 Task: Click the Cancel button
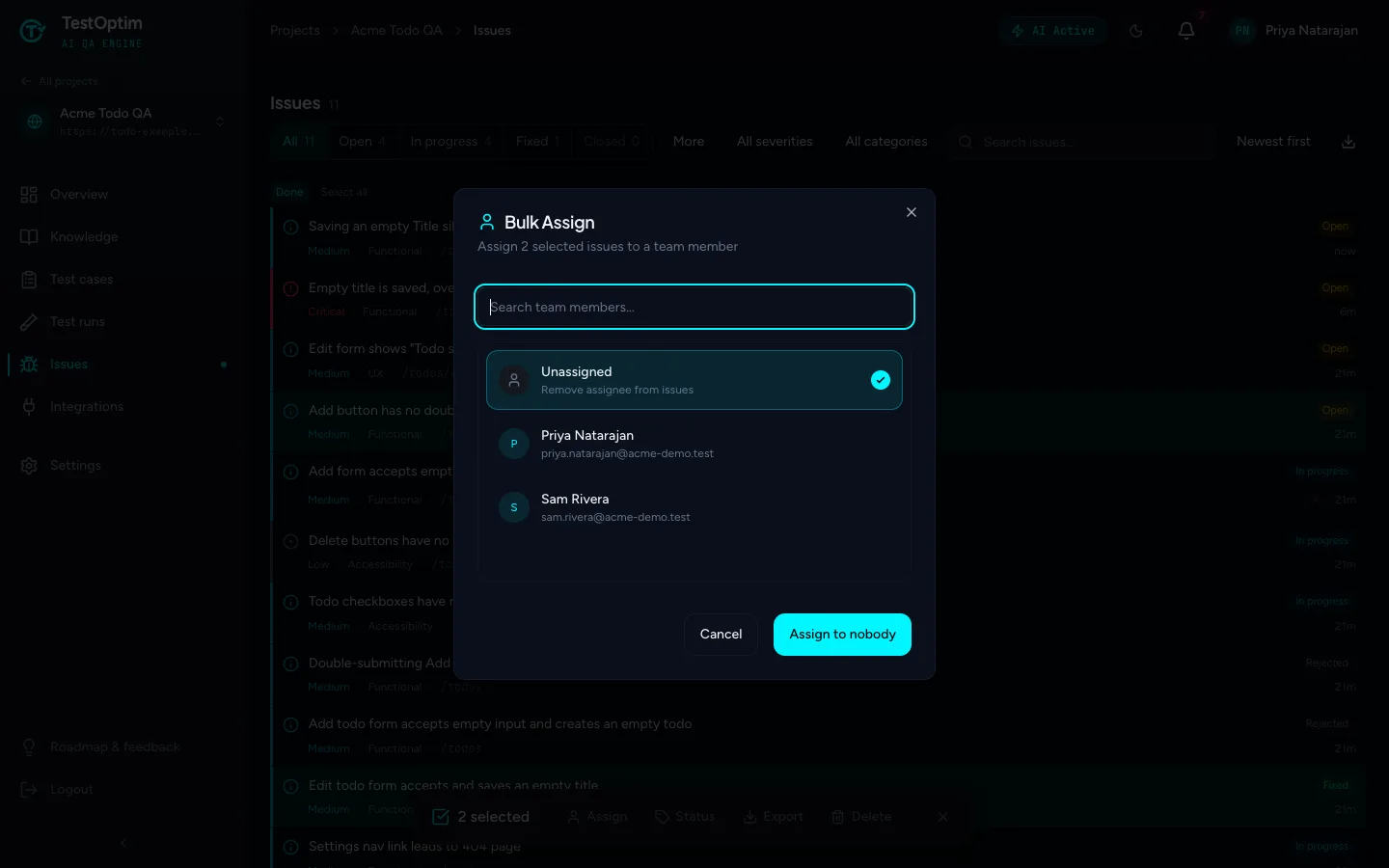tap(721, 635)
